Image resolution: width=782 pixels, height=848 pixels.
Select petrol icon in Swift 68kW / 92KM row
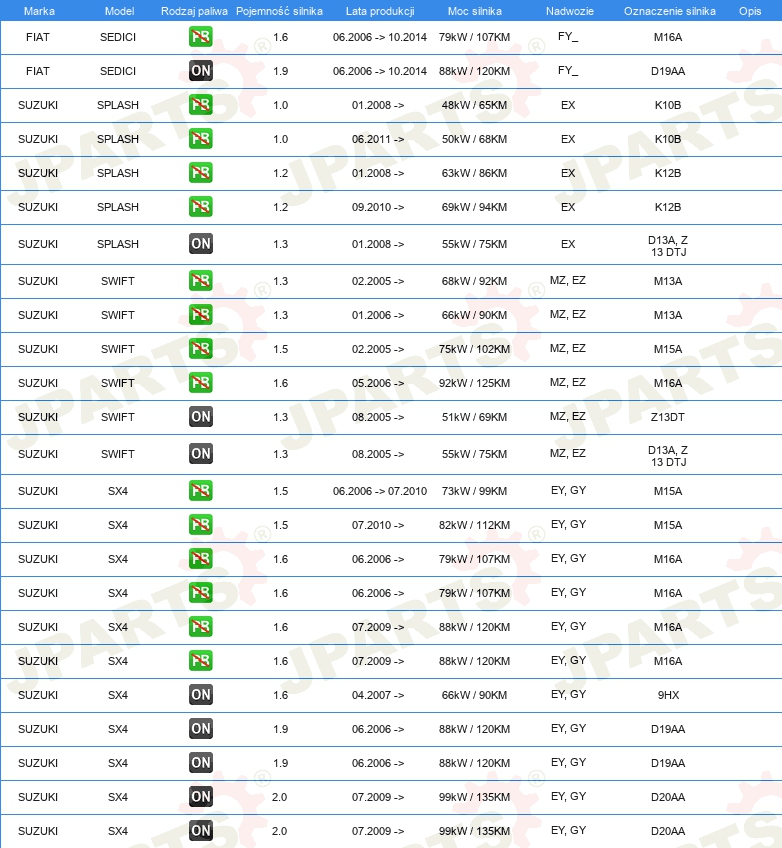pyautogui.click(x=201, y=281)
